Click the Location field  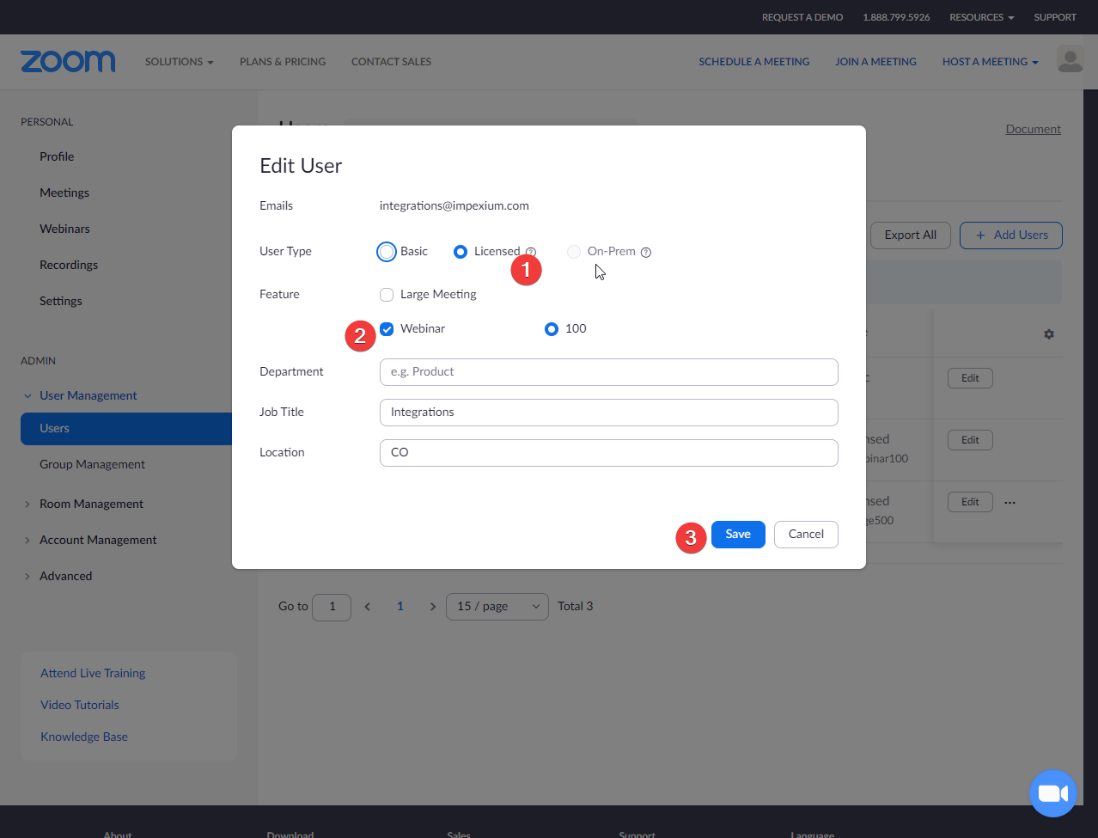click(609, 453)
